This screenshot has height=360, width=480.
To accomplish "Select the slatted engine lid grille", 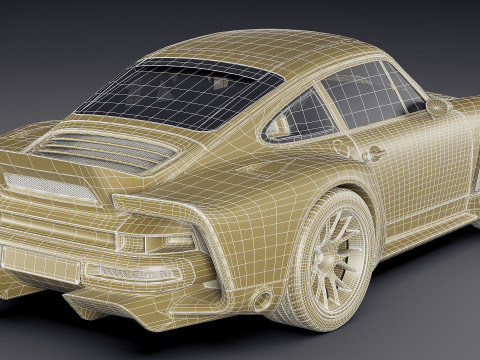I will 107,151.
